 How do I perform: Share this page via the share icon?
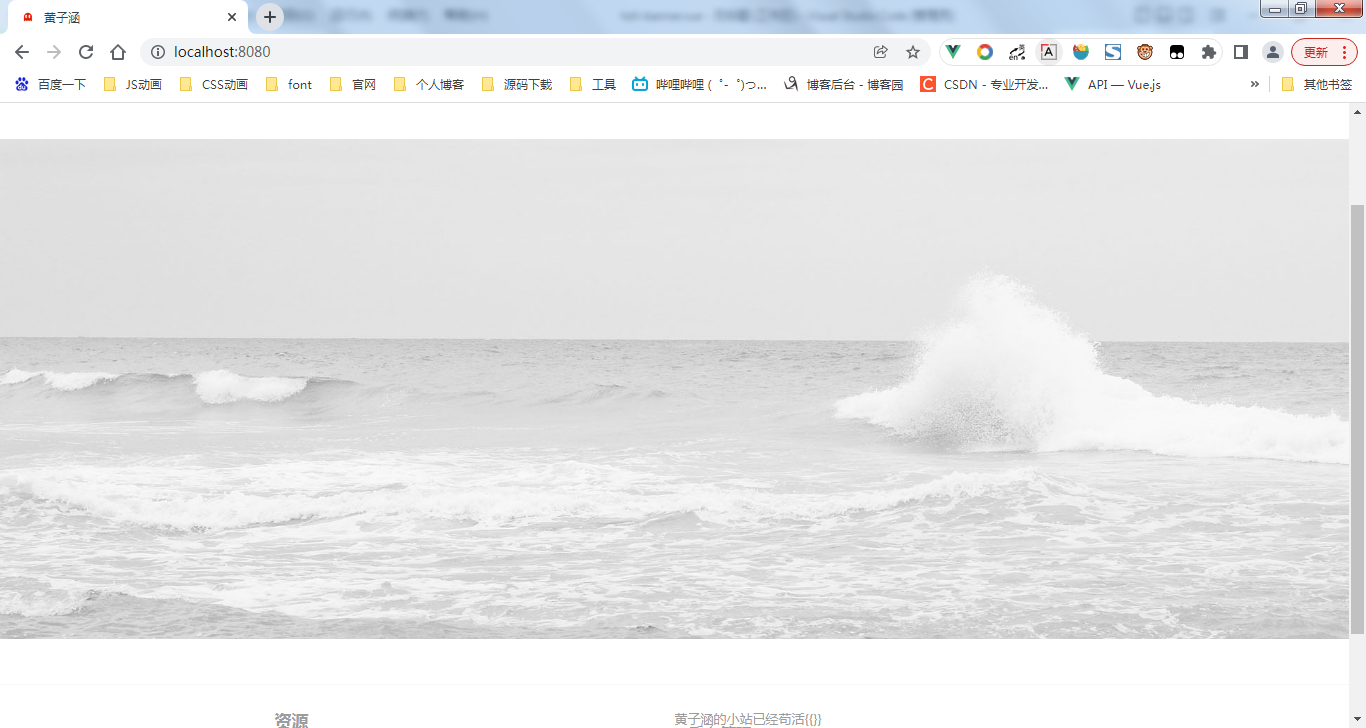pos(881,52)
